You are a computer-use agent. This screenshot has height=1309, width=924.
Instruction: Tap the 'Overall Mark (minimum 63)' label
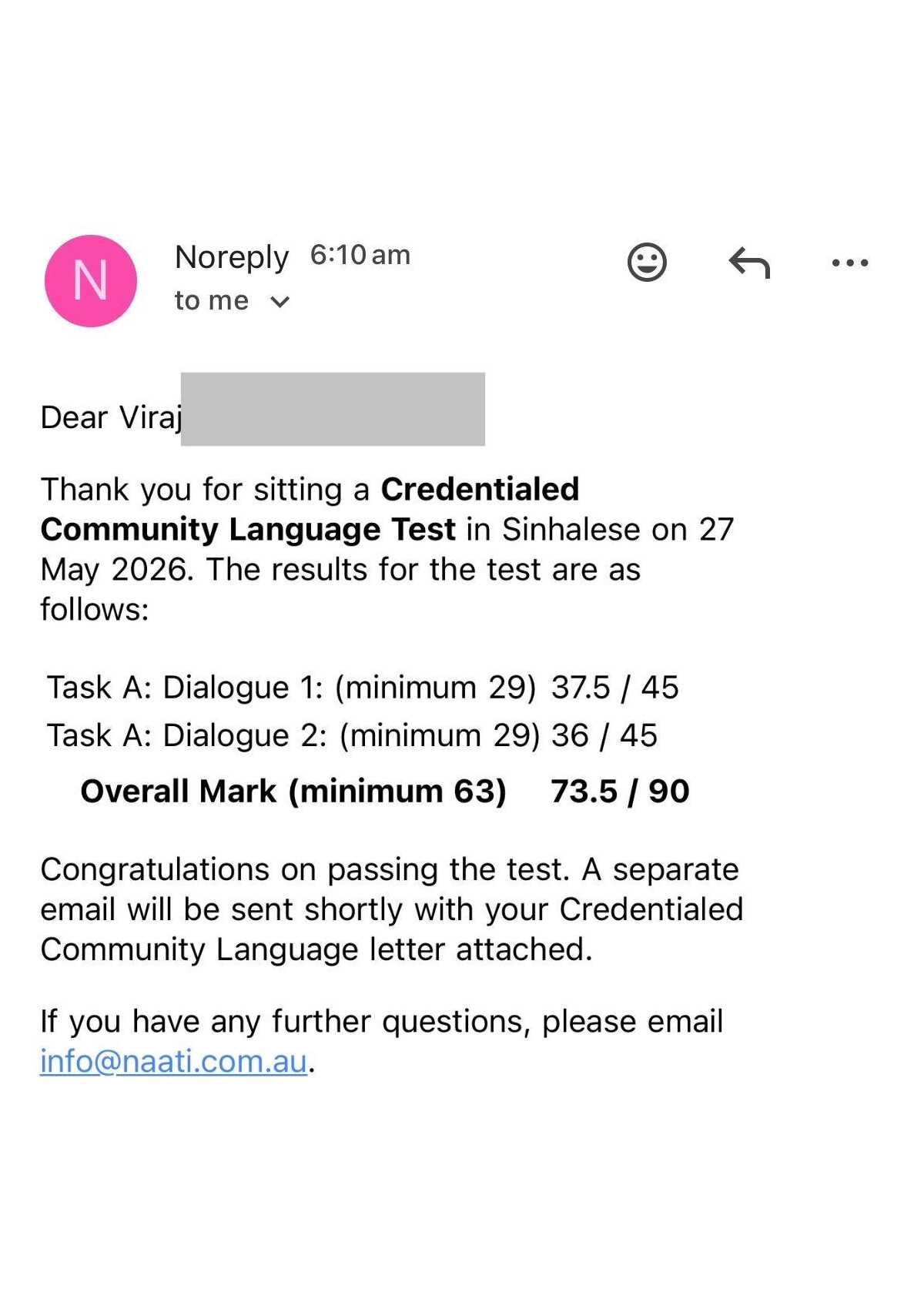[293, 791]
